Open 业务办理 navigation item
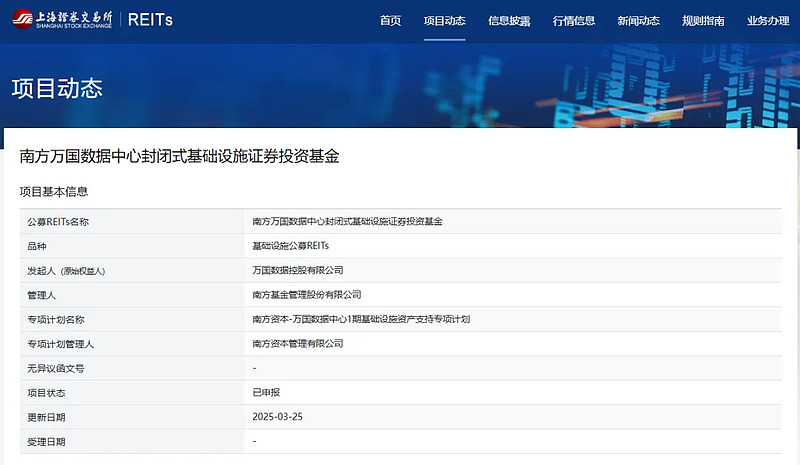 pos(768,21)
